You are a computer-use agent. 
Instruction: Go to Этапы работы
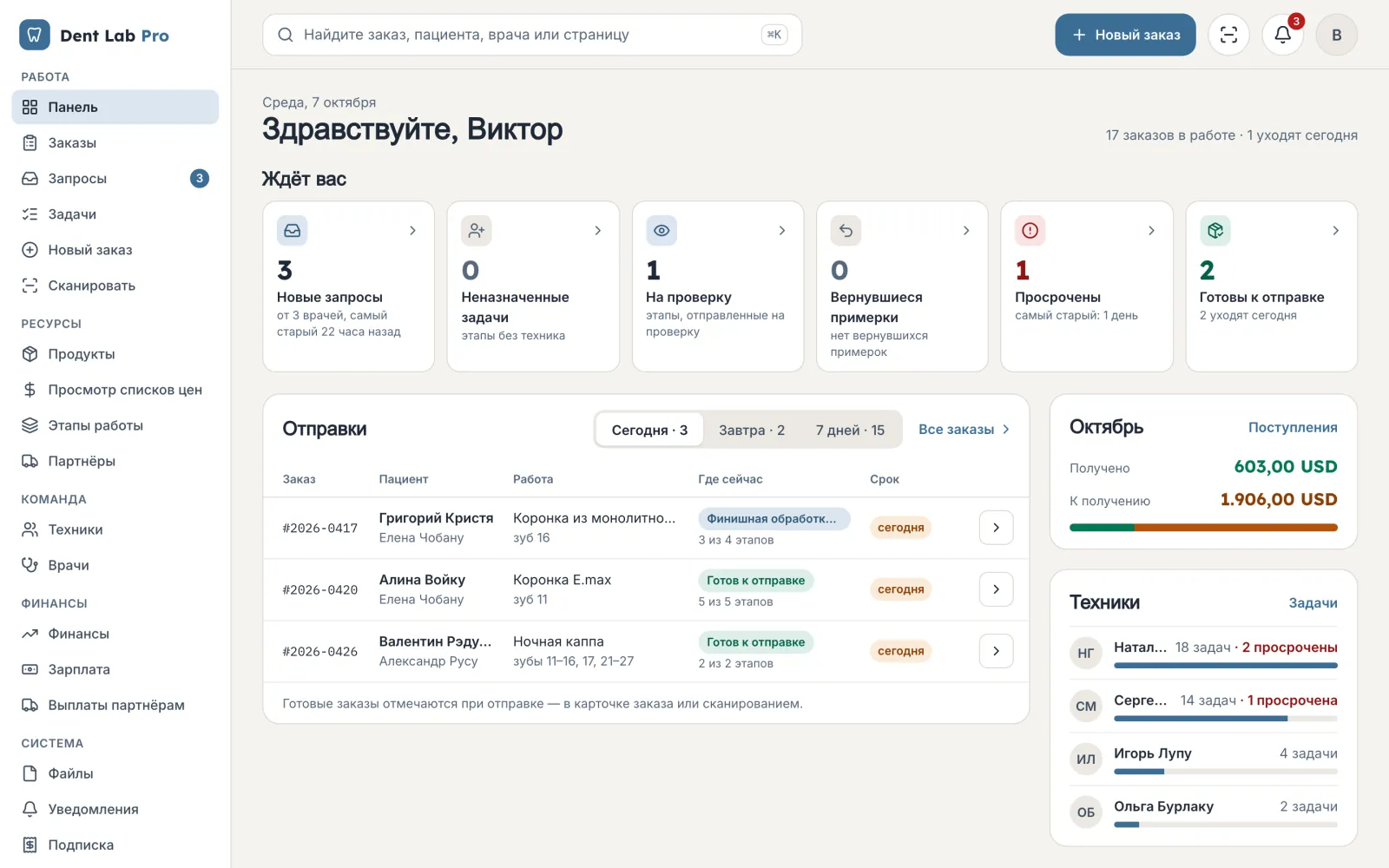(x=115, y=425)
